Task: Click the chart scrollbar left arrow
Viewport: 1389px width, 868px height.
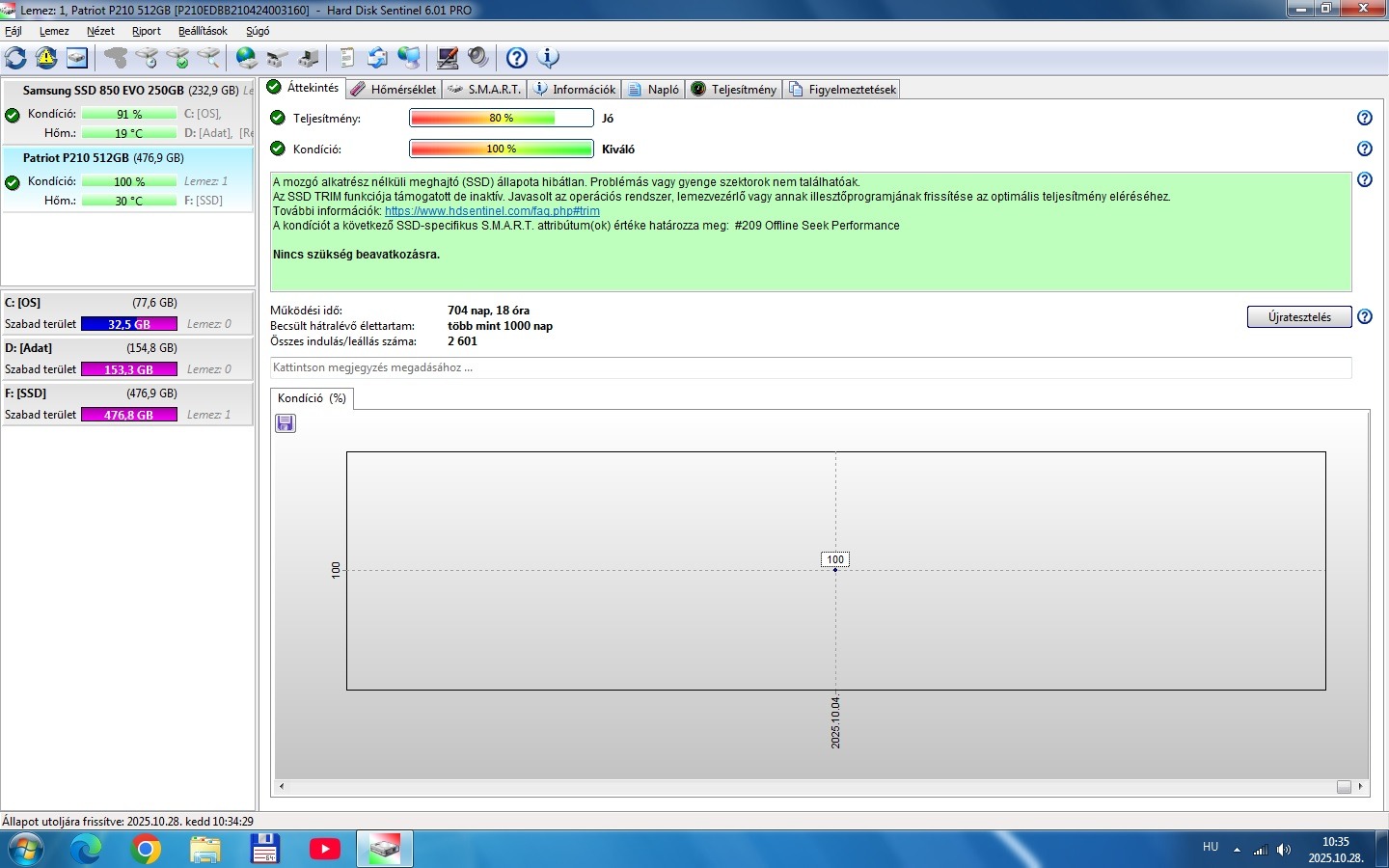Action: tap(282, 787)
